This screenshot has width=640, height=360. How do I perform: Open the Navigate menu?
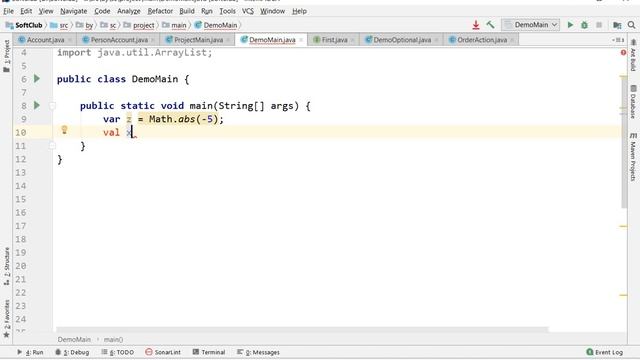click(x=73, y=11)
